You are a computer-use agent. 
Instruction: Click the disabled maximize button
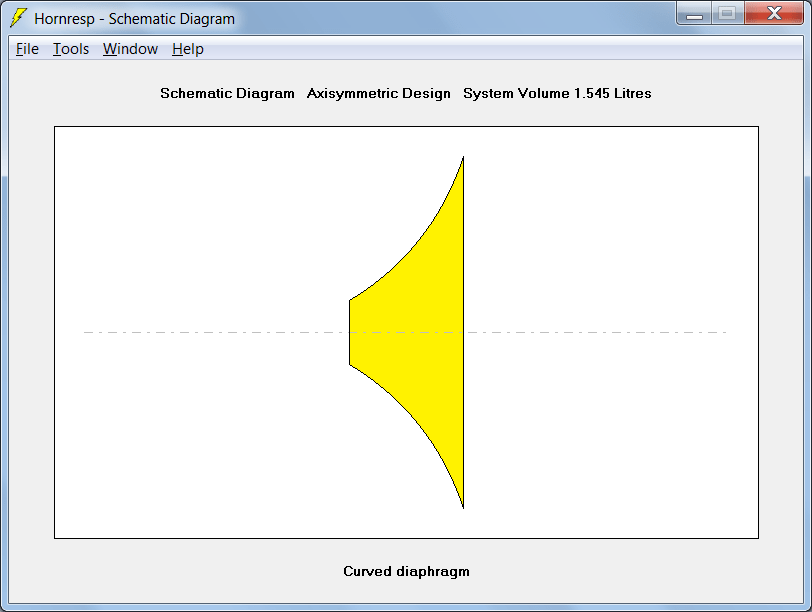pos(728,14)
